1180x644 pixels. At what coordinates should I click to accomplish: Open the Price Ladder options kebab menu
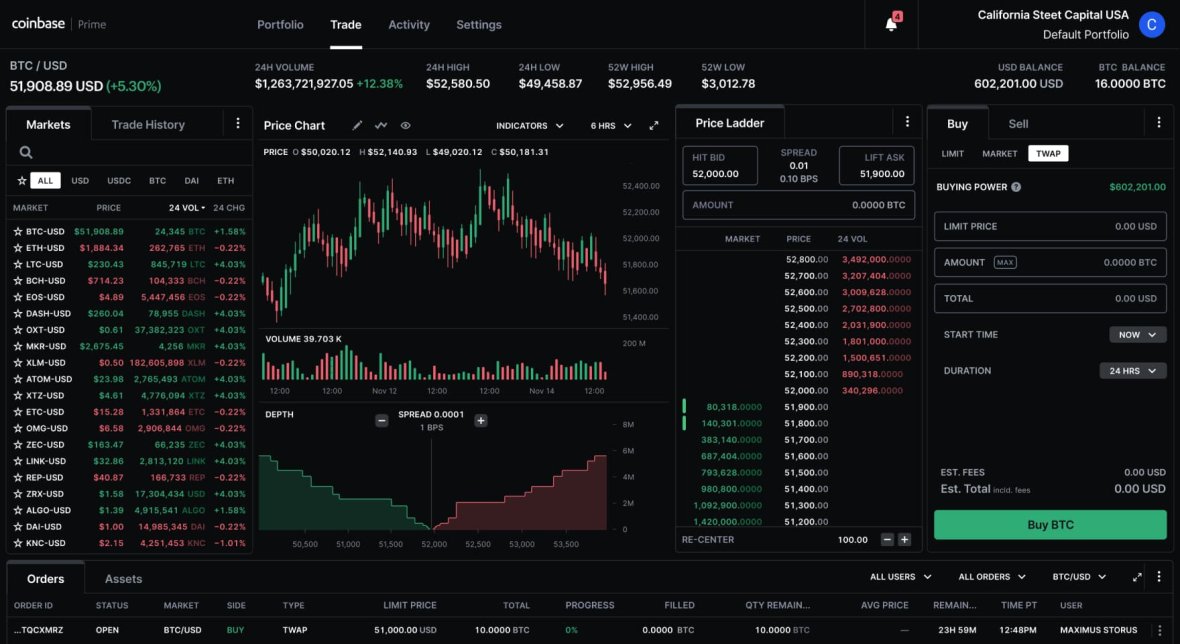(x=907, y=121)
